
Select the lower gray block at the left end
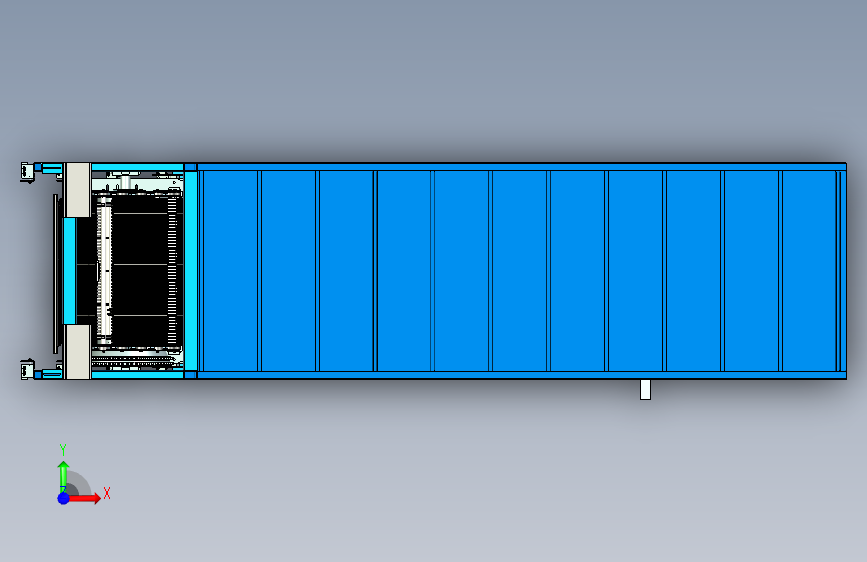pos(78,352)
